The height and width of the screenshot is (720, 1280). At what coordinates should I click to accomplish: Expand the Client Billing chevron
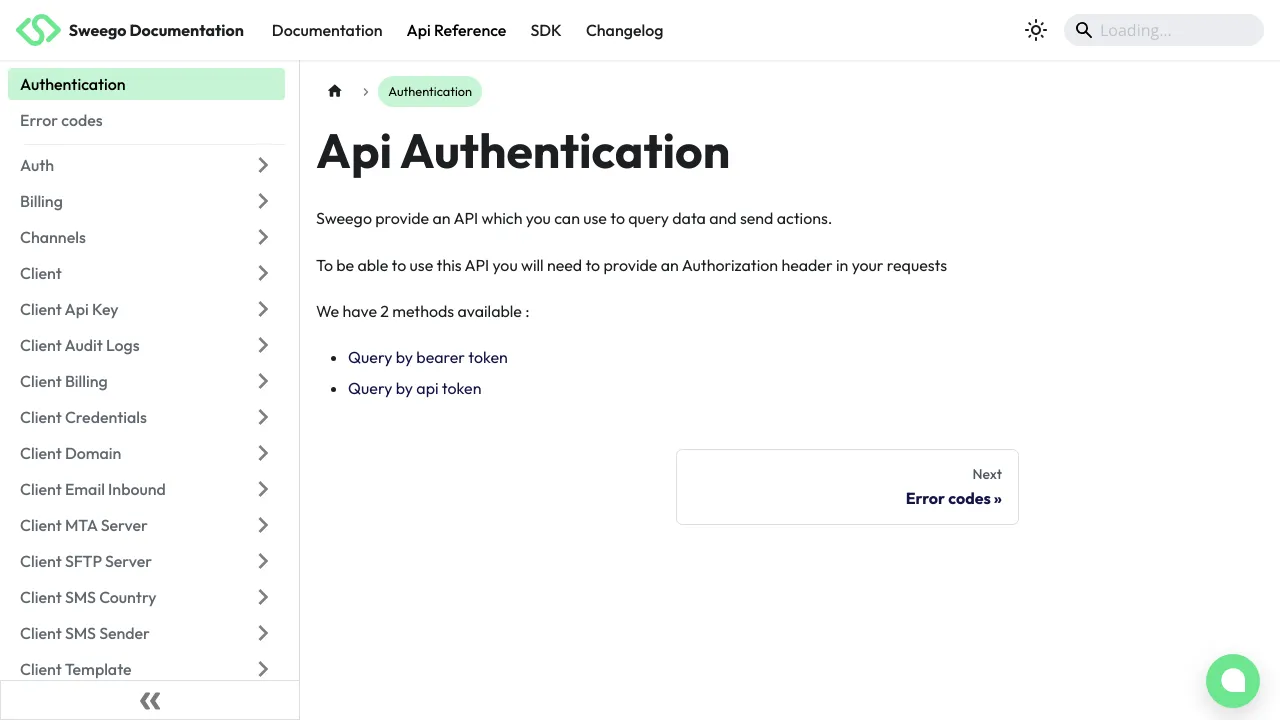click(263, 381)
